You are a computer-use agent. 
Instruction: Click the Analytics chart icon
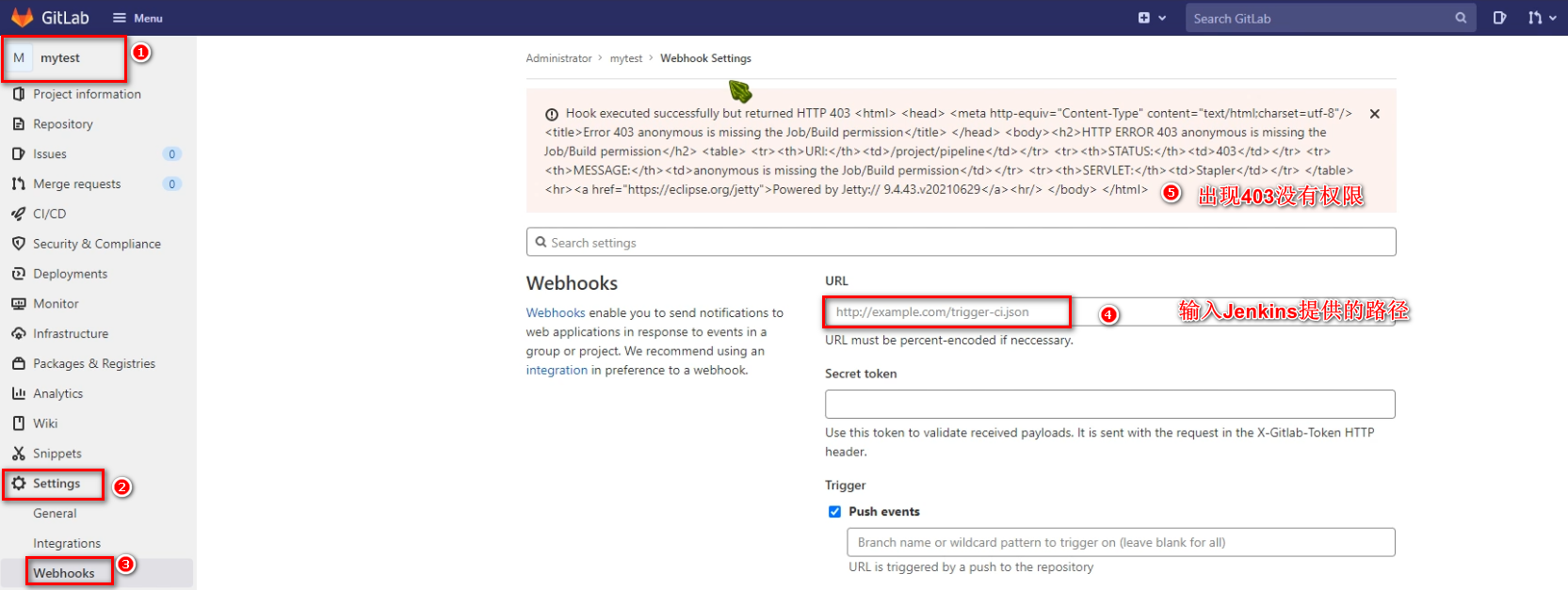(19, 393)
